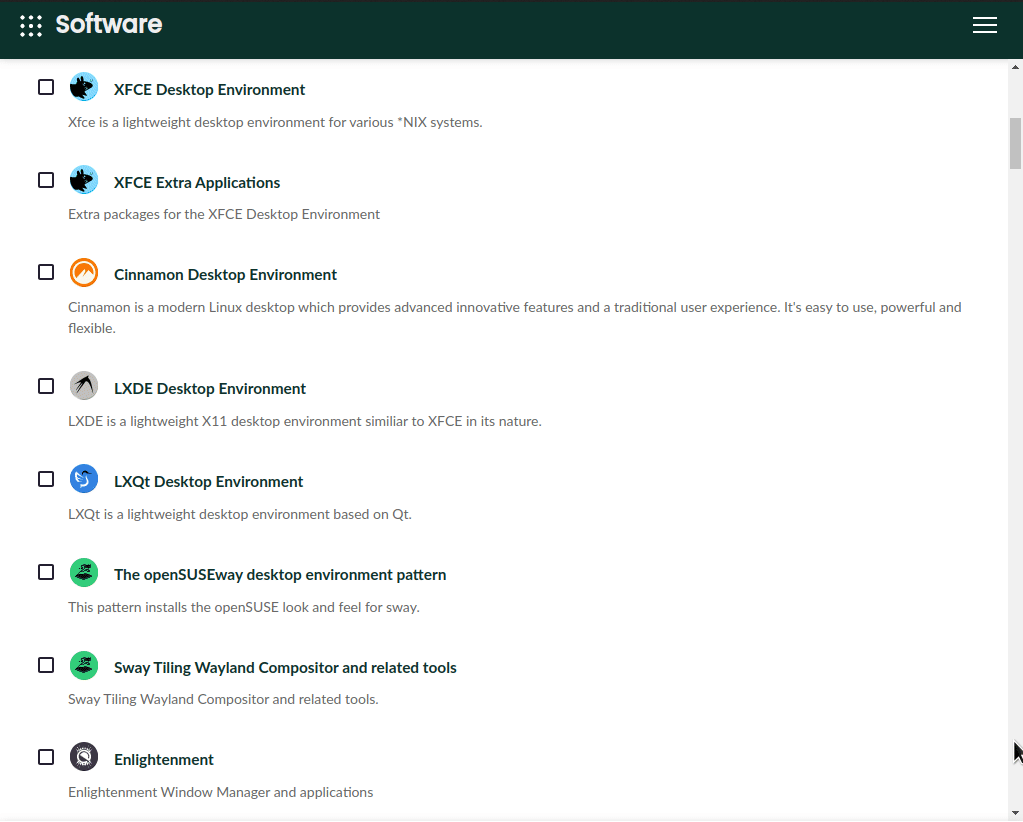Viewport: 1023px width, 822px height.
Task: Click the LXDE swallow bird icon
Action: tap(84, 386)
